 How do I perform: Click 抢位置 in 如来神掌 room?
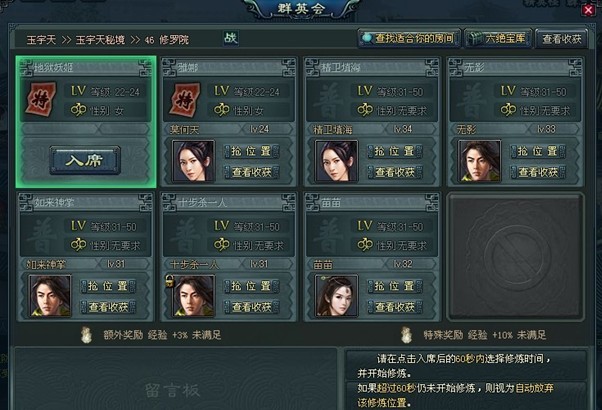tap(108, 286)
